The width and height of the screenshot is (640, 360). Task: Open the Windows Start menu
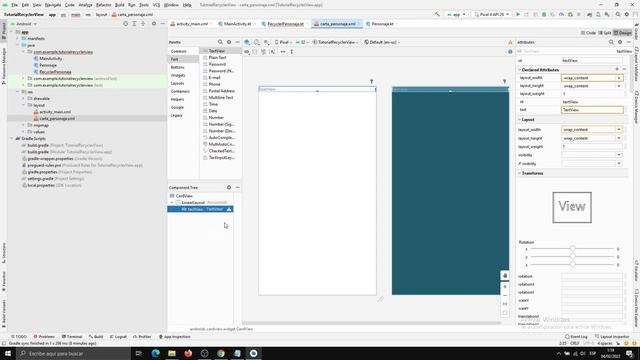click(x=8, y=353)
